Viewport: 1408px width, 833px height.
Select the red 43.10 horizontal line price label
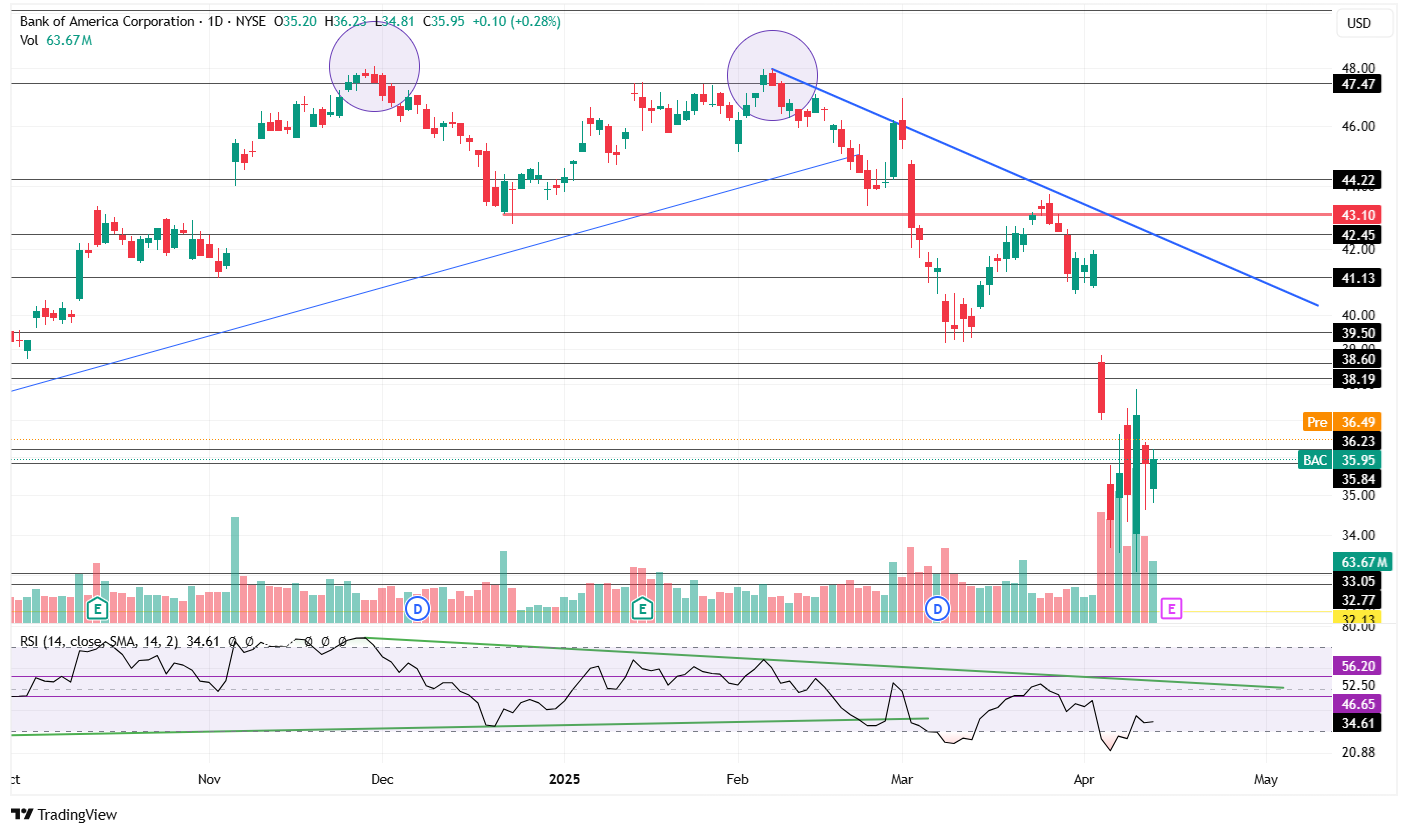click(1357, 214)
